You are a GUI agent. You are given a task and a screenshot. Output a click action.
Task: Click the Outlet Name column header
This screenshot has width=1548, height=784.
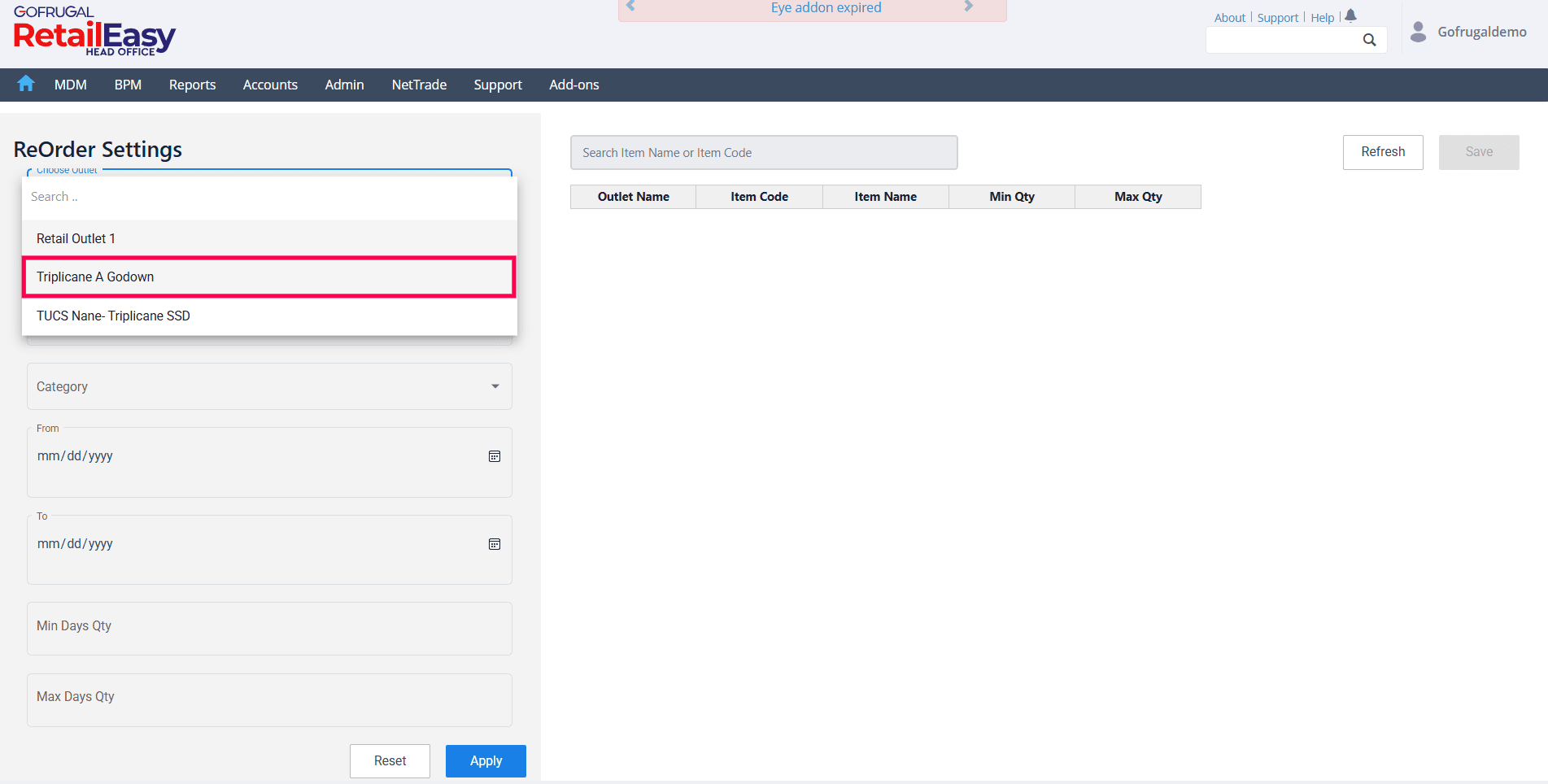tap(634, 197)
